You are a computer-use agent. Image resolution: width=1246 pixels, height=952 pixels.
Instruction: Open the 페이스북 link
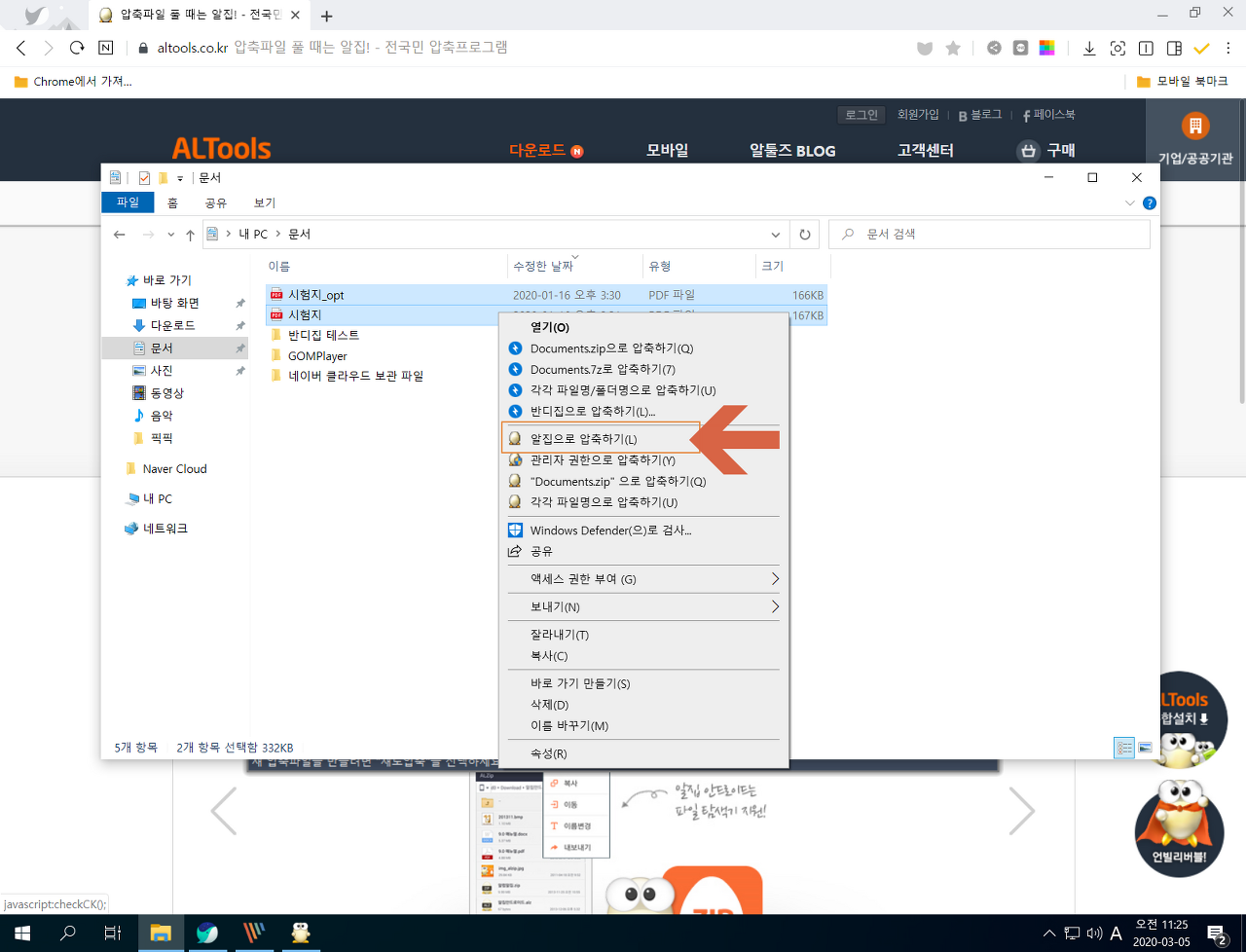1049,115
